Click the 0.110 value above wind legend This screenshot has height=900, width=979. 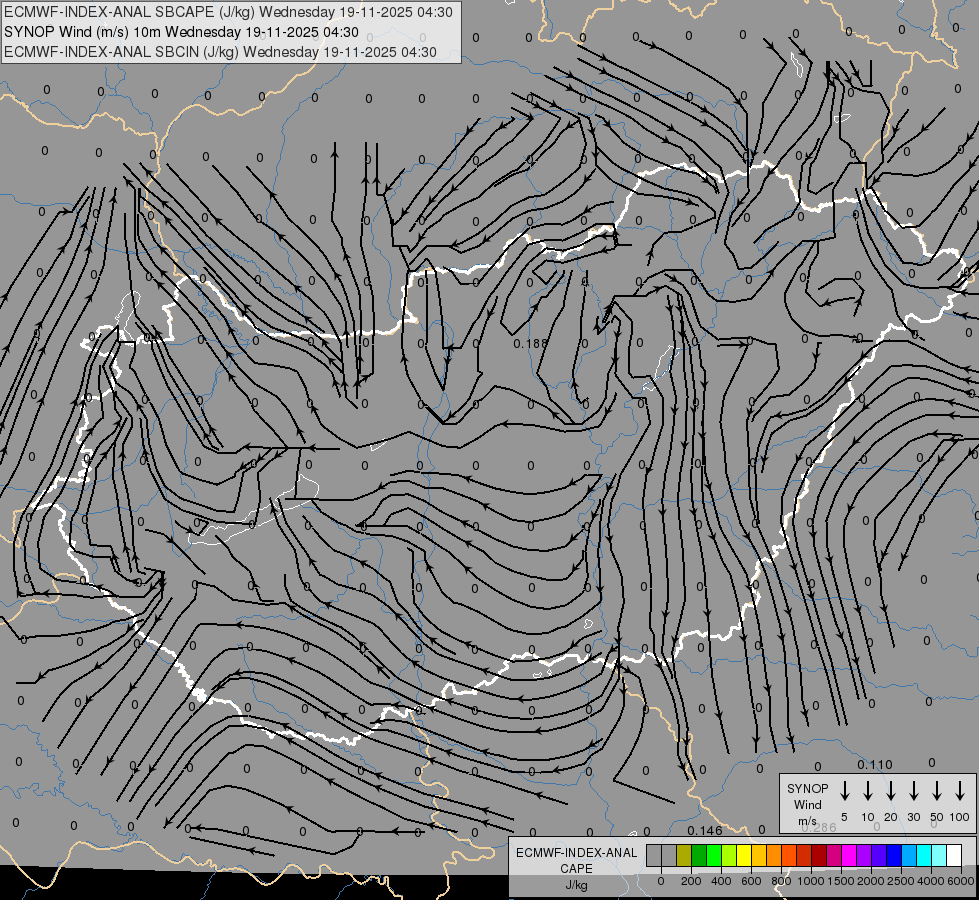click(x=875, y=764)
